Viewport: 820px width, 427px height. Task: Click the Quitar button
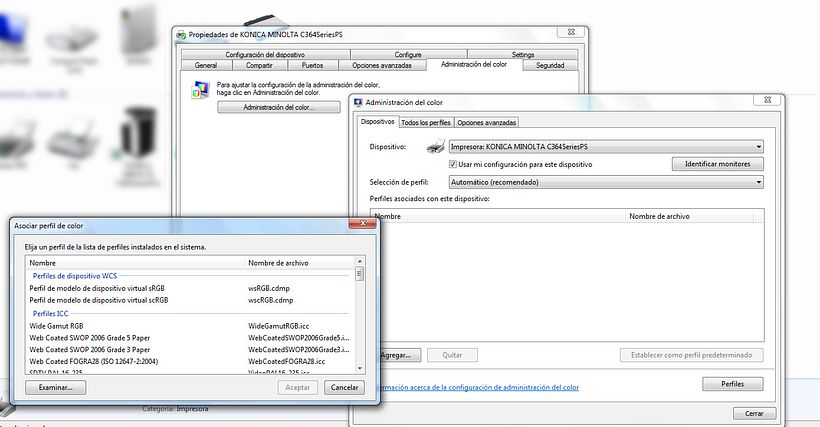point(452,355)
